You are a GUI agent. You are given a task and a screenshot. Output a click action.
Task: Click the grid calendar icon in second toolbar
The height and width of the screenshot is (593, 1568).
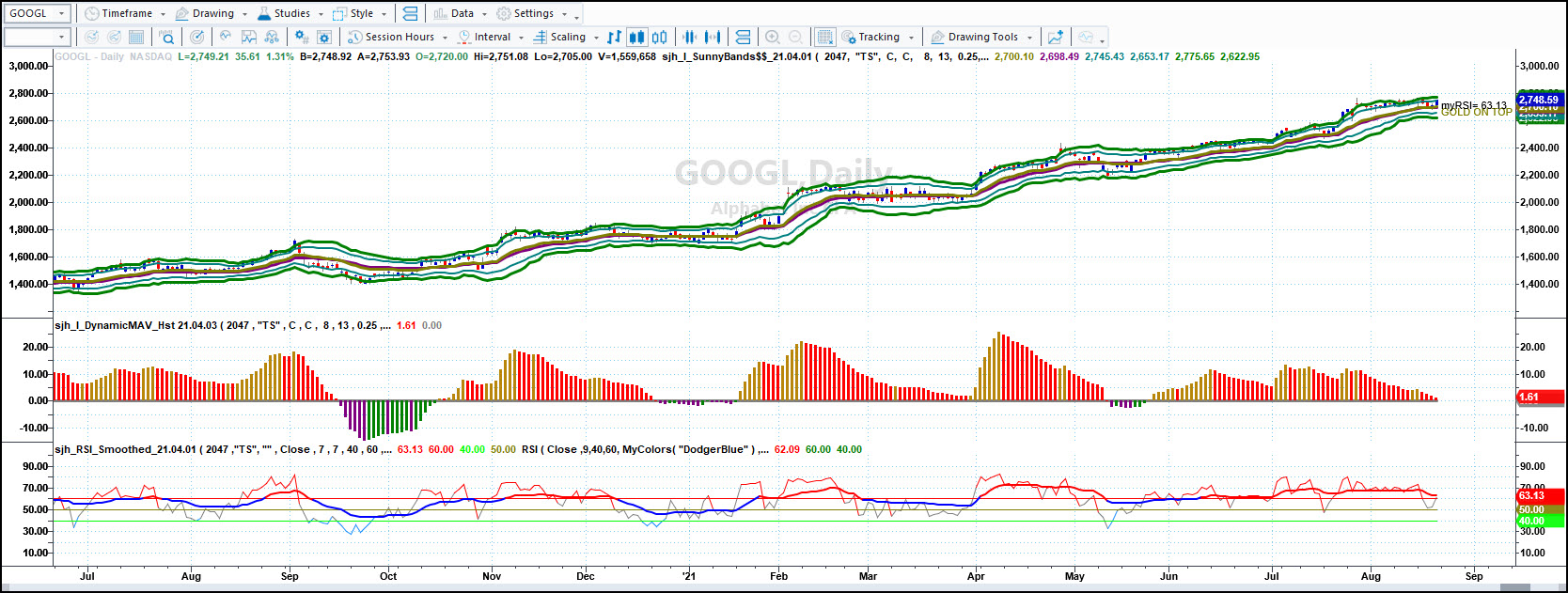136,37
